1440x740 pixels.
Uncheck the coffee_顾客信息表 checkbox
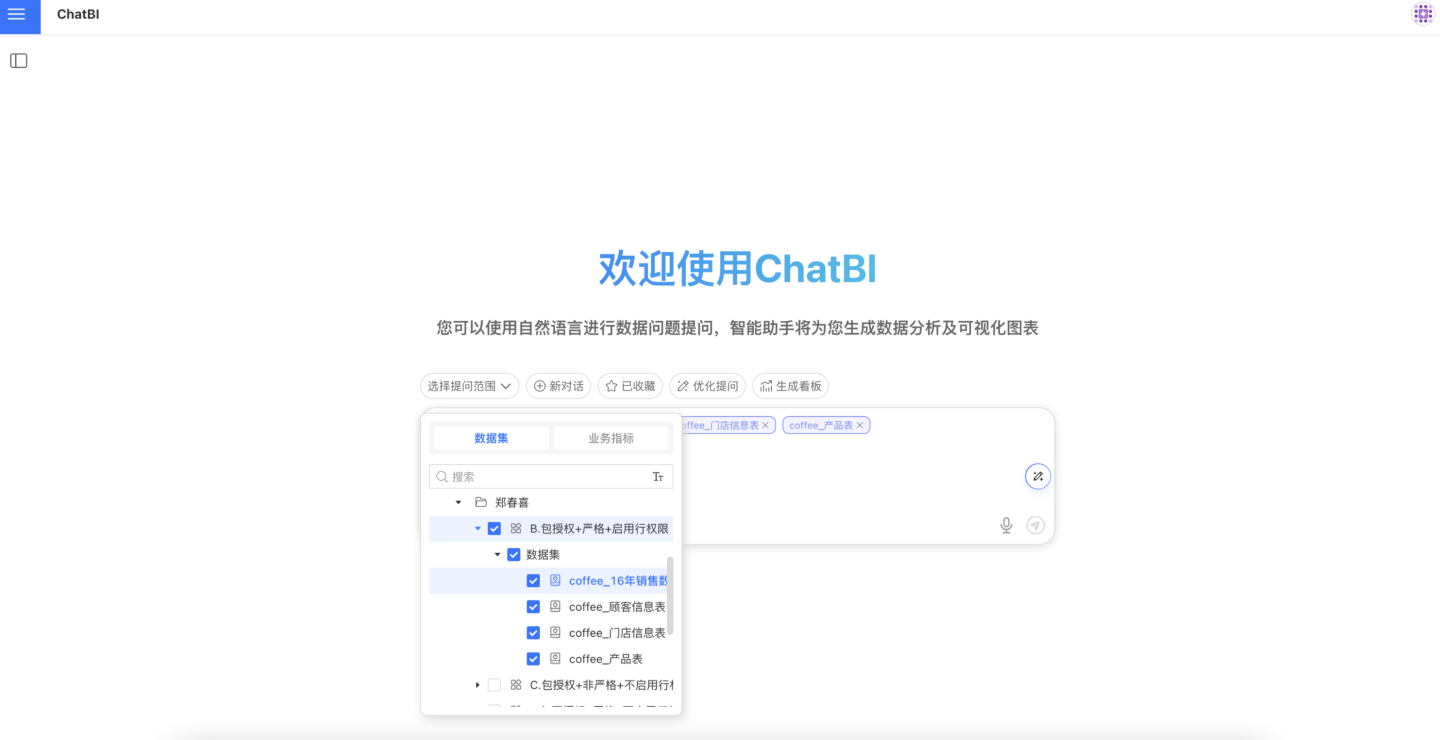[x=533, y=607]
